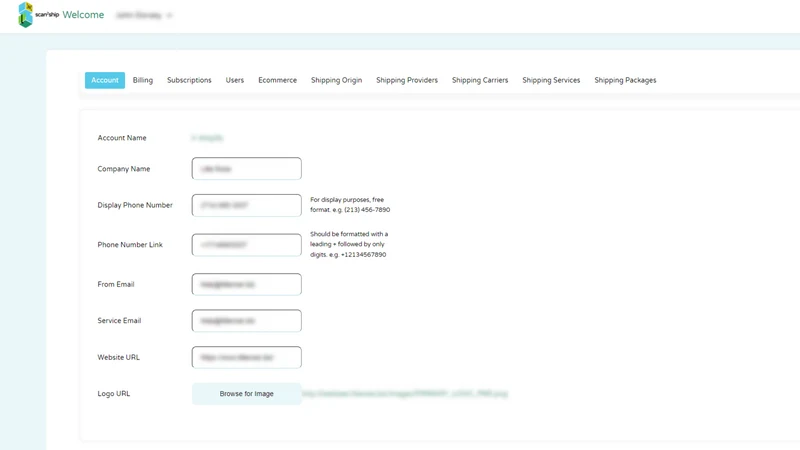Switch to the Billing tab

(143, 80)
